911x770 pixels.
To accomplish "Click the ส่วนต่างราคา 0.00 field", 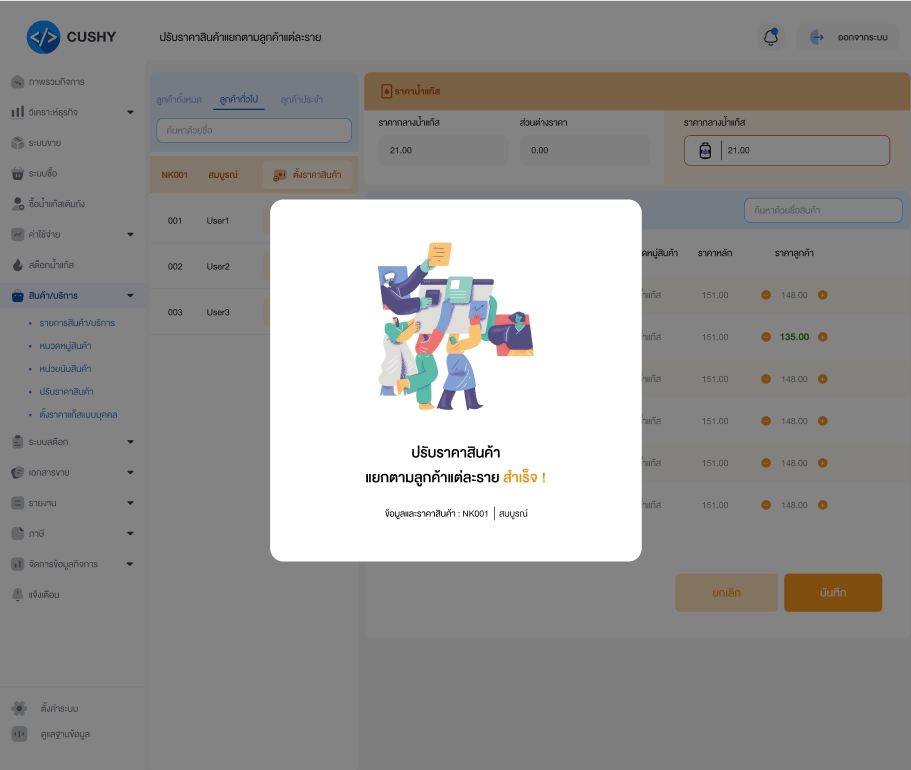I will point(584,151).
